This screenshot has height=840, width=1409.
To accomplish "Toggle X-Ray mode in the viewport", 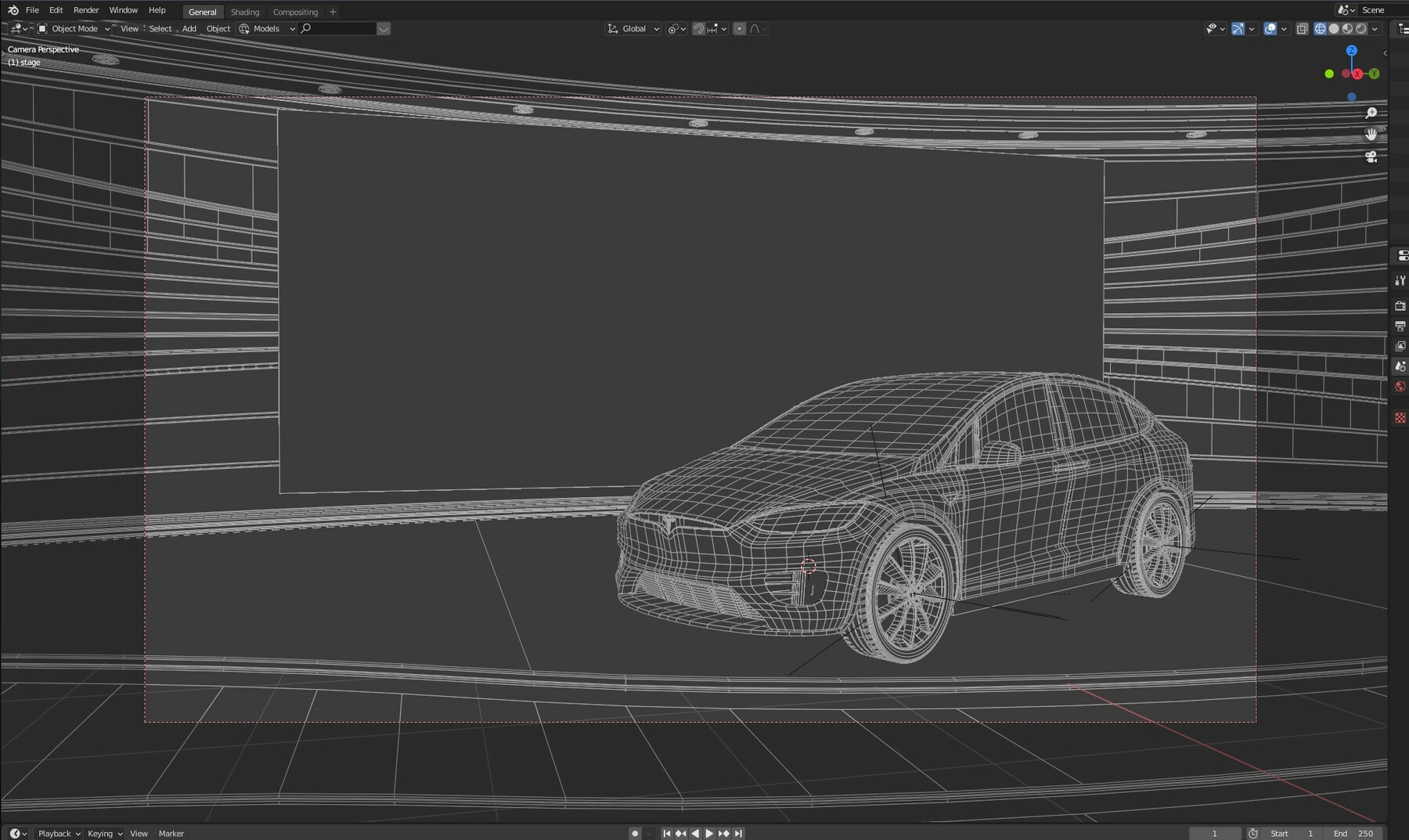I will tap(1302, 29).
